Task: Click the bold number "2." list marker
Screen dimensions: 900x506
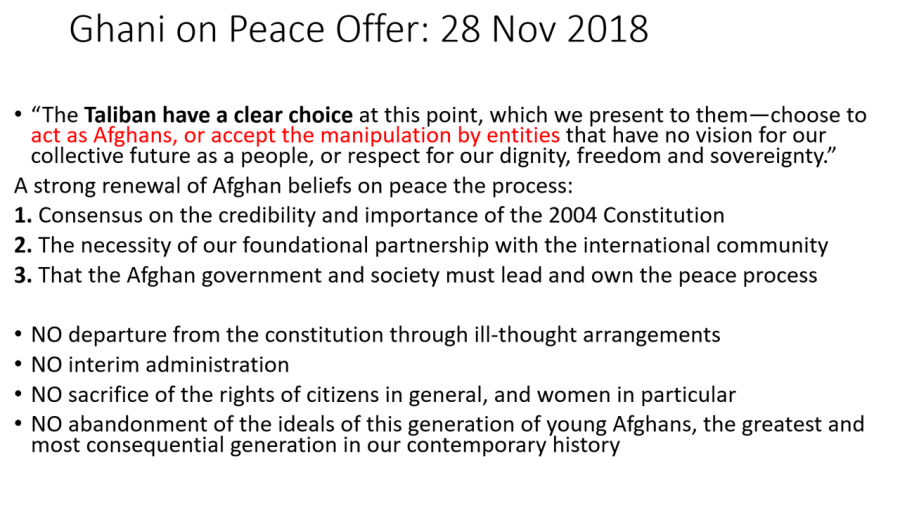Action: [23, 245]
